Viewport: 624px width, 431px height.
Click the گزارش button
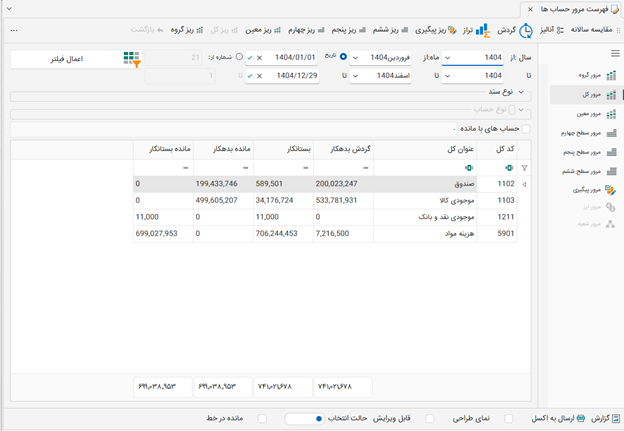[x=605, y=419]
